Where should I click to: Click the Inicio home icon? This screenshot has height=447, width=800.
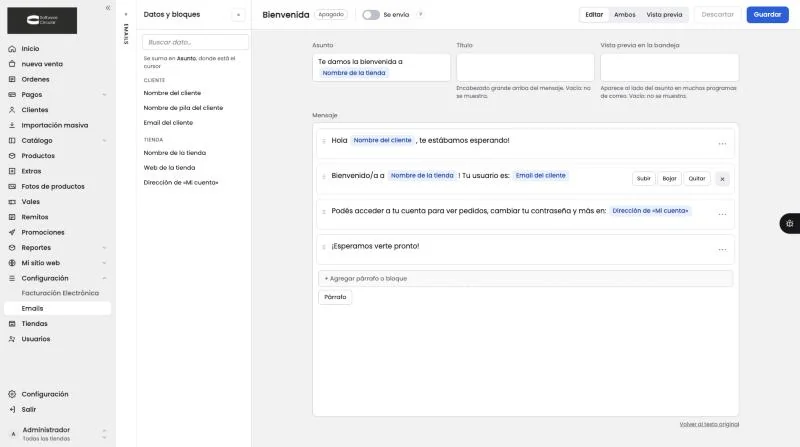[12, 49]
